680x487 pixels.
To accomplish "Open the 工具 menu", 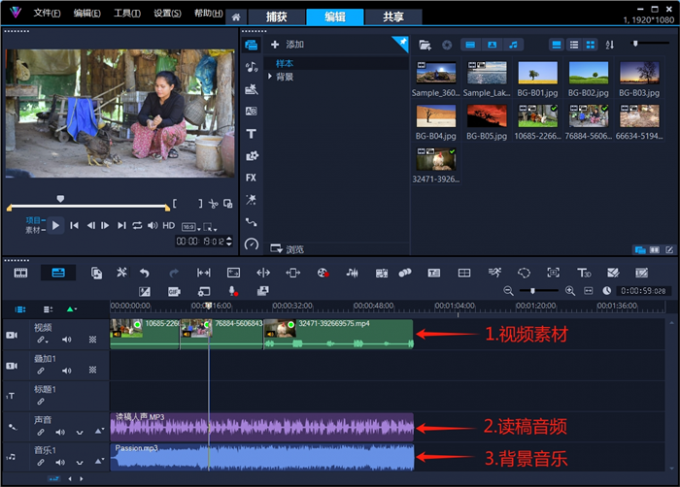I will tap(127, 13).
